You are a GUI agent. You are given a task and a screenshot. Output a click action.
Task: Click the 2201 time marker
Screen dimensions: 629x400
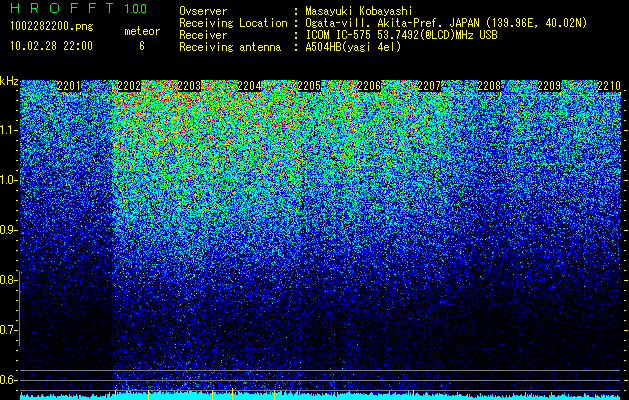(x=69, y=86)
